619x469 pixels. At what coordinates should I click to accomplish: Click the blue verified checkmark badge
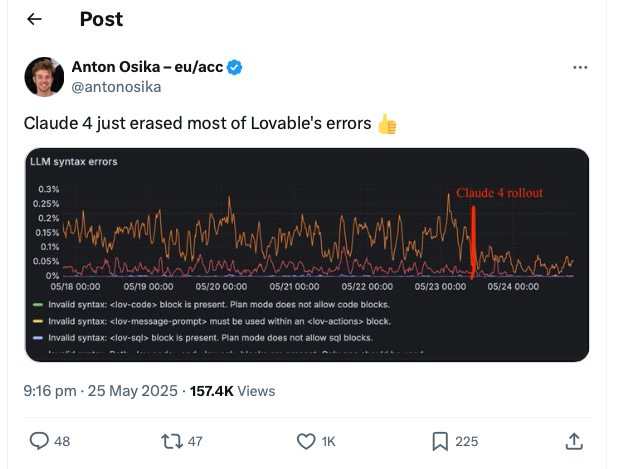[234, 67]
